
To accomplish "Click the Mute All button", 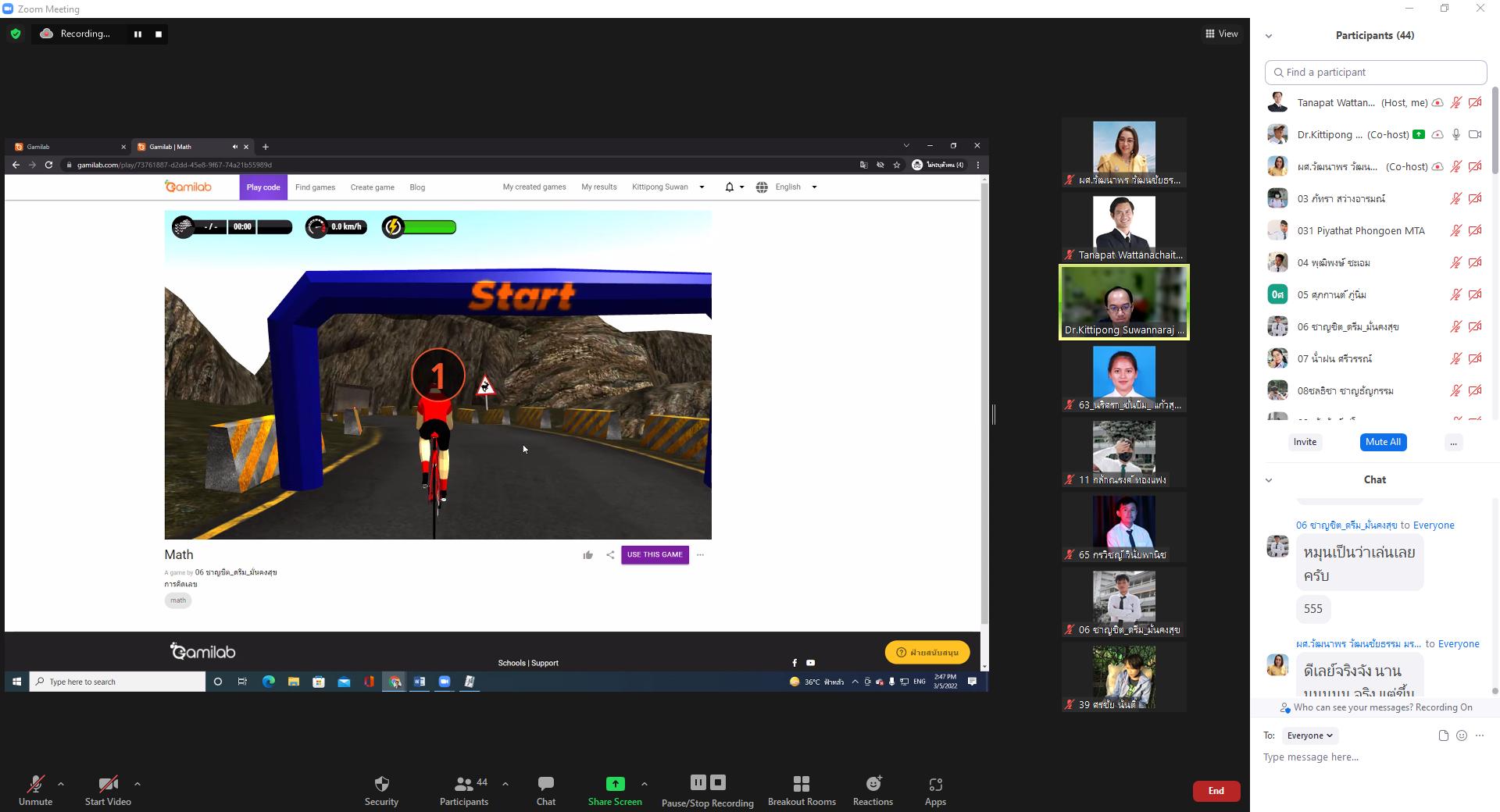I will pyautogui.click(x=1383, y=442).
